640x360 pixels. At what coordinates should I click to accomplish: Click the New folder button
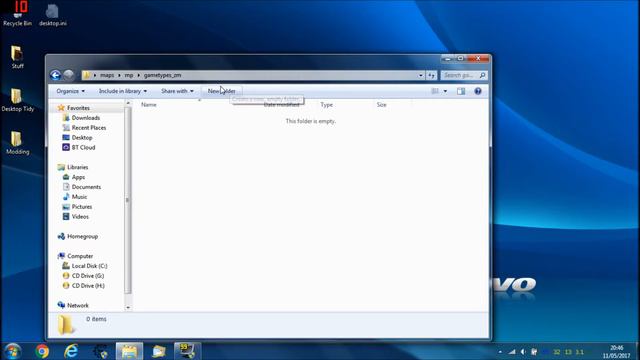(x=222, y=91)
